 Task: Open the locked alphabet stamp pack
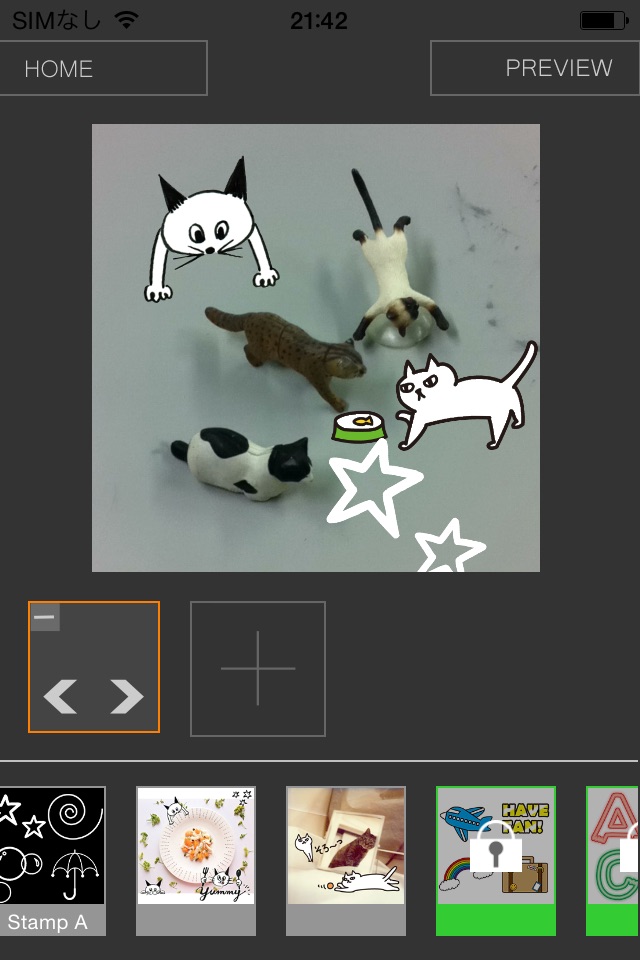(613, 861)
